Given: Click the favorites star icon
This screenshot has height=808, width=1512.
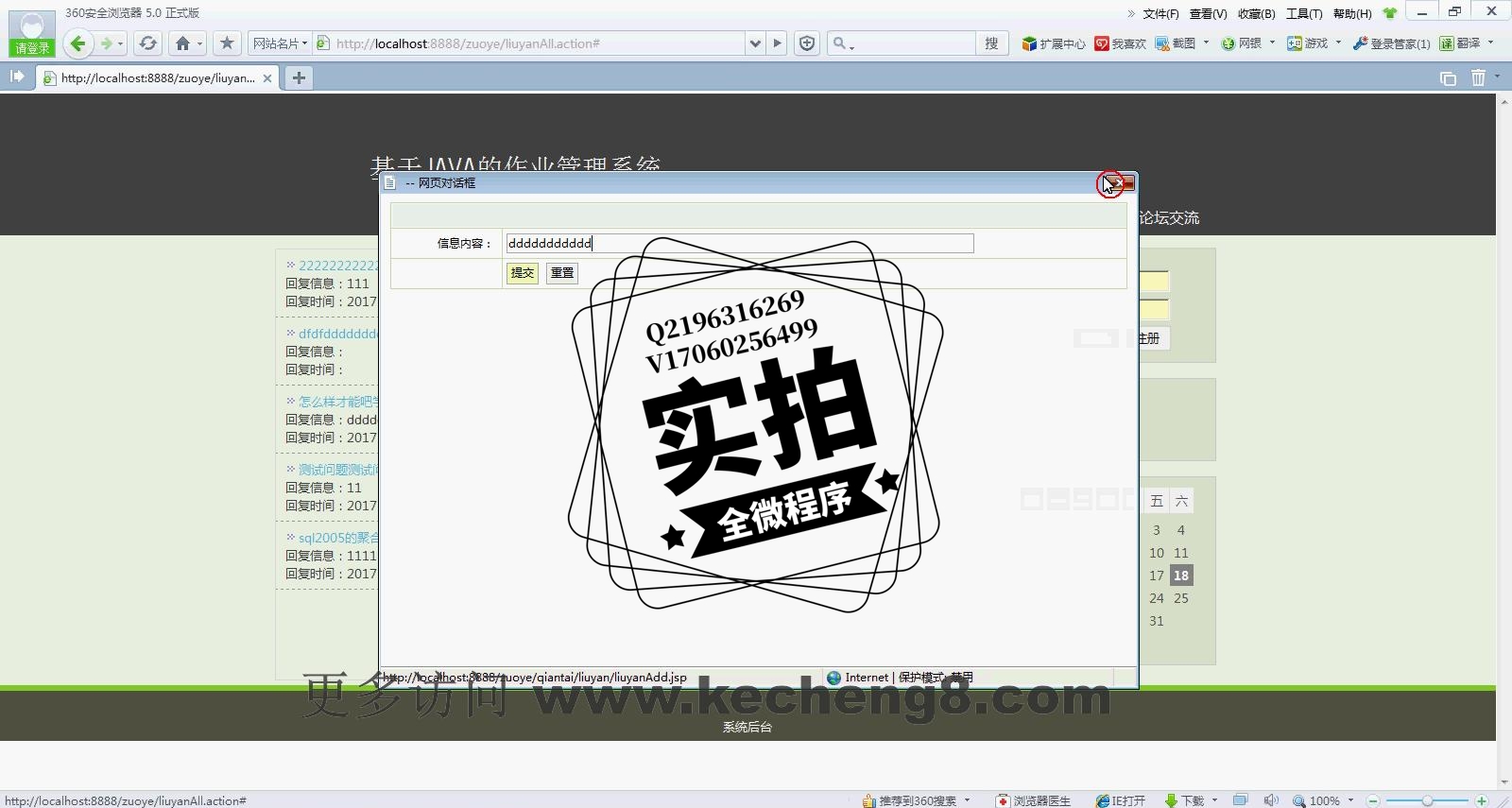Looking at the screenshot, I should tap(227, 43).
